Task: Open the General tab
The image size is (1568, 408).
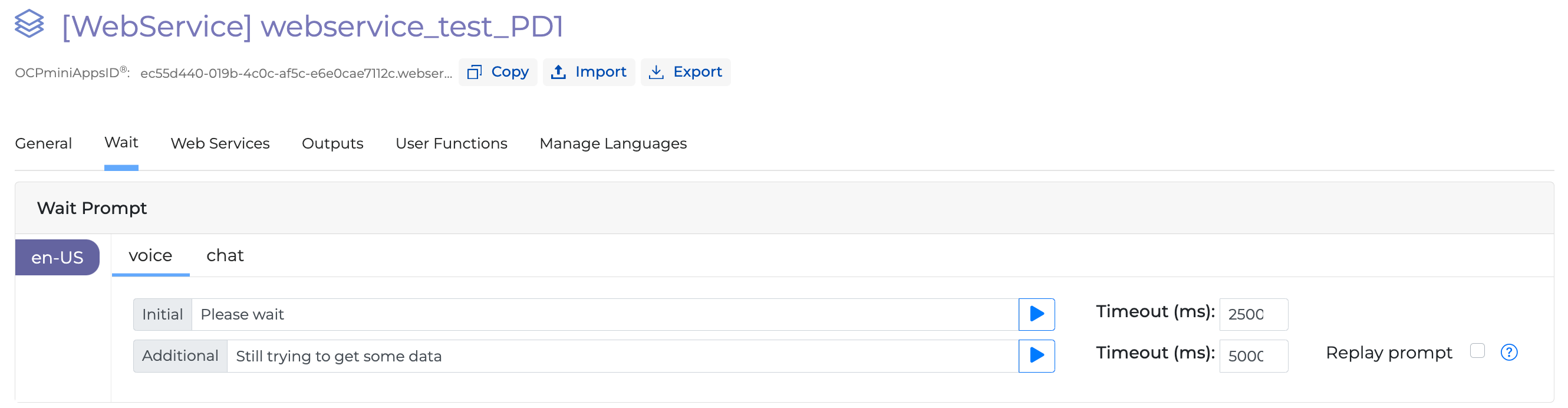Action: click(x=43, y=143)
